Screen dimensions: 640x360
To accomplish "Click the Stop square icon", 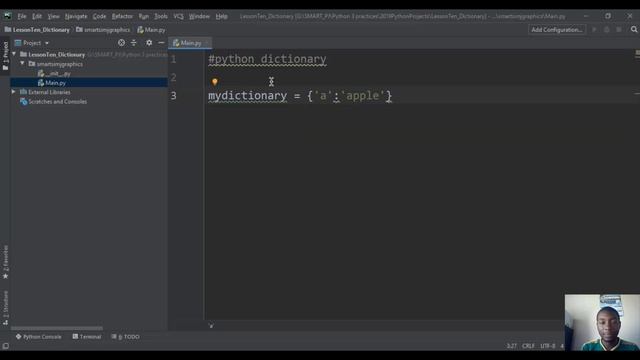I will 619,30.
